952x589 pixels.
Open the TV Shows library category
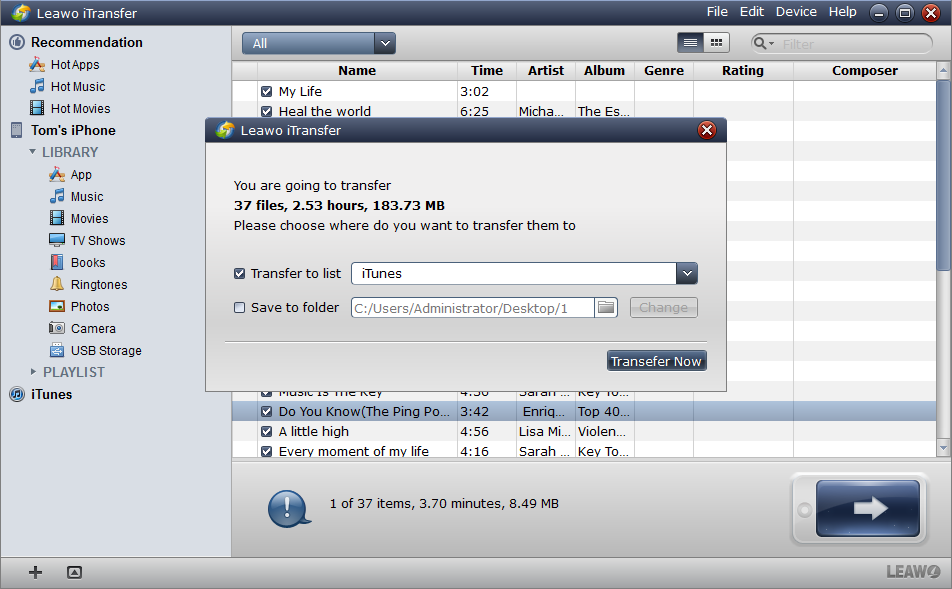(x=98, y=240)
